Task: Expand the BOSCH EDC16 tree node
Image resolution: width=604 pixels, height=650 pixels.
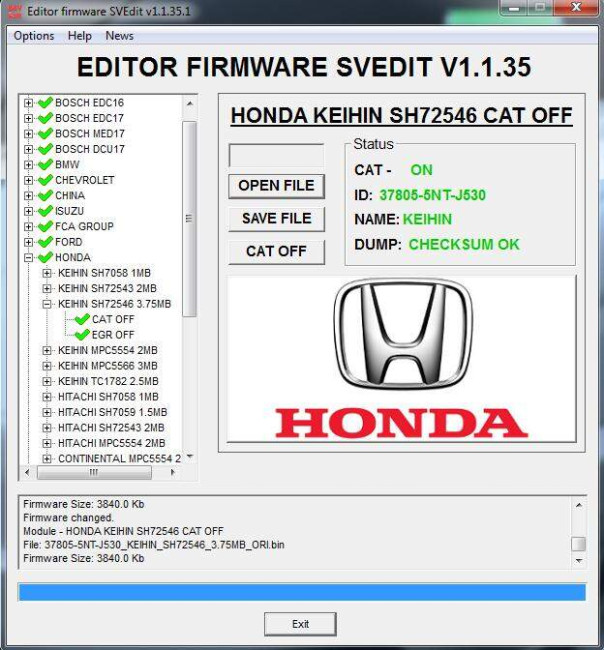Action: pos(28,102)
